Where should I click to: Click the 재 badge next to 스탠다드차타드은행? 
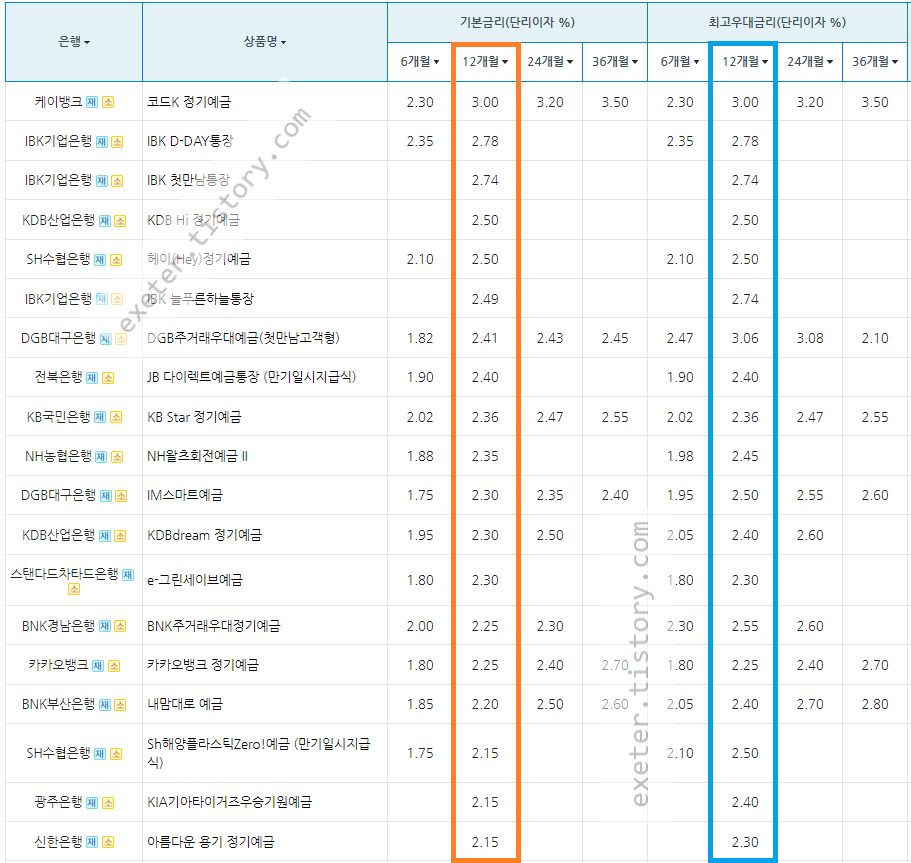click(128, 575)
